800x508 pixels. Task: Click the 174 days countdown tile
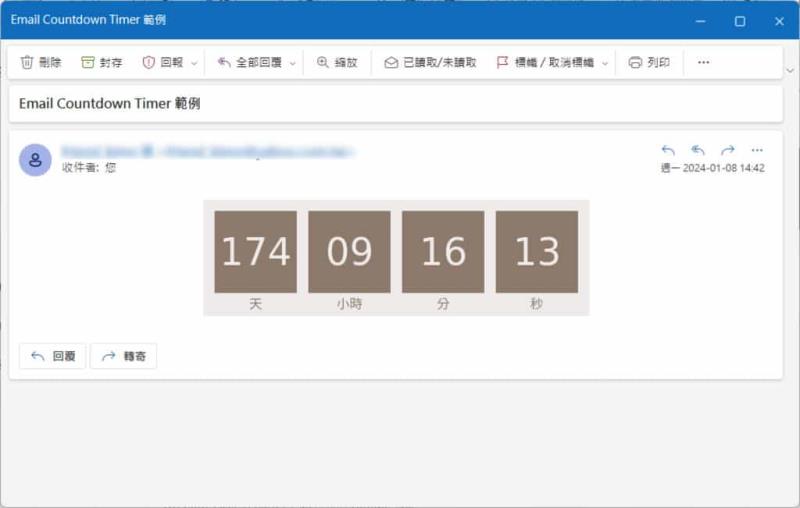click(256, 252)
